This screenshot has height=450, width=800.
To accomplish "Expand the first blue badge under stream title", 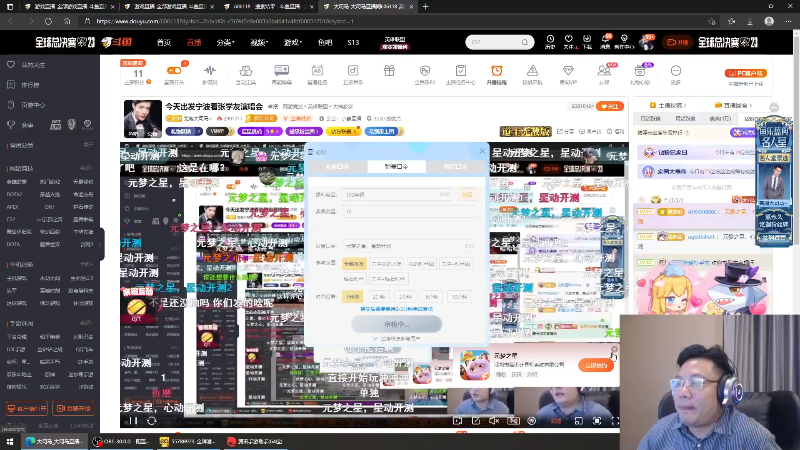I will (184, 132).
